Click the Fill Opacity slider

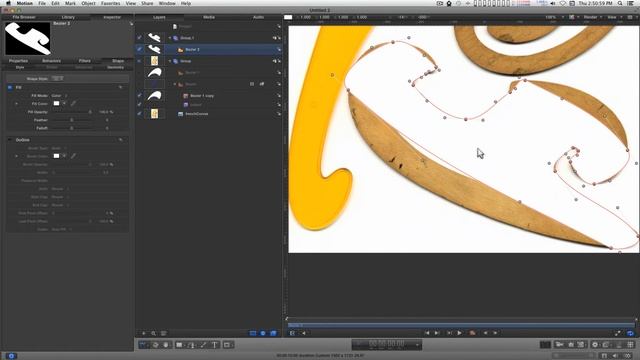(x=71, y=112)
